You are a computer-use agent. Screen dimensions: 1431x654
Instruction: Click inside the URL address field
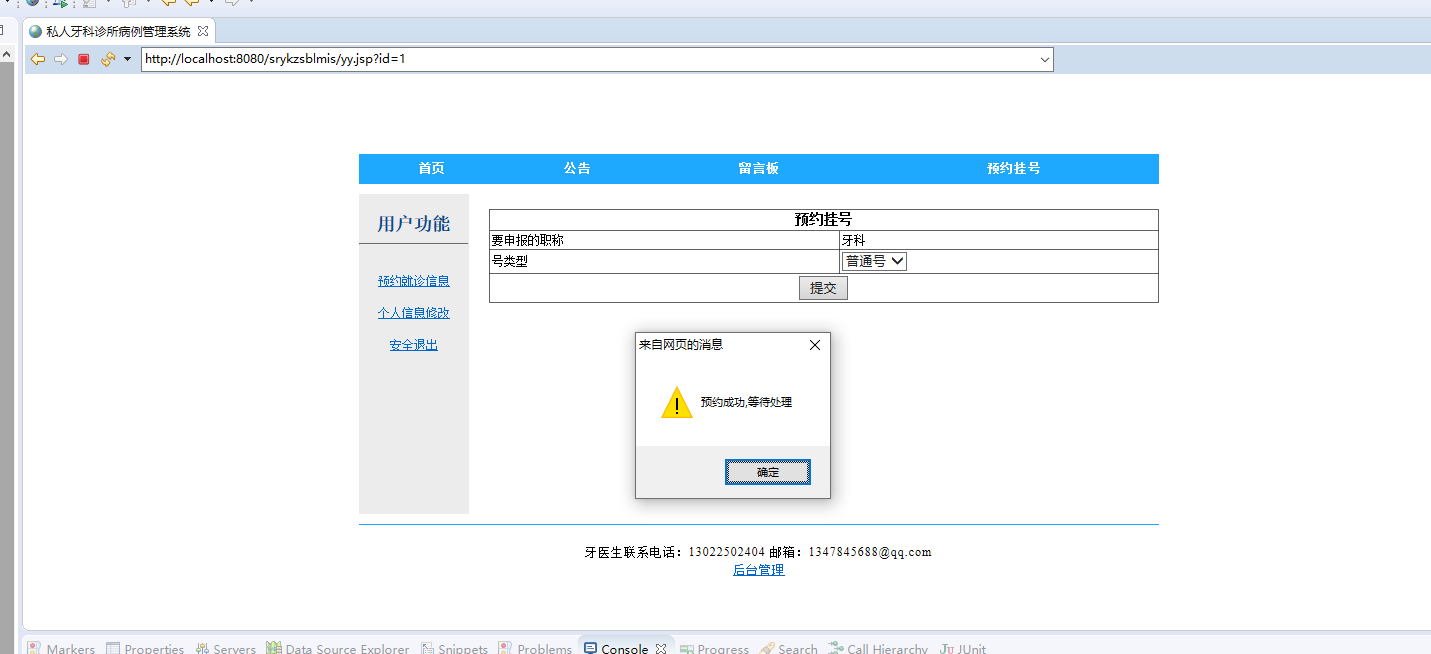(500, 59)
